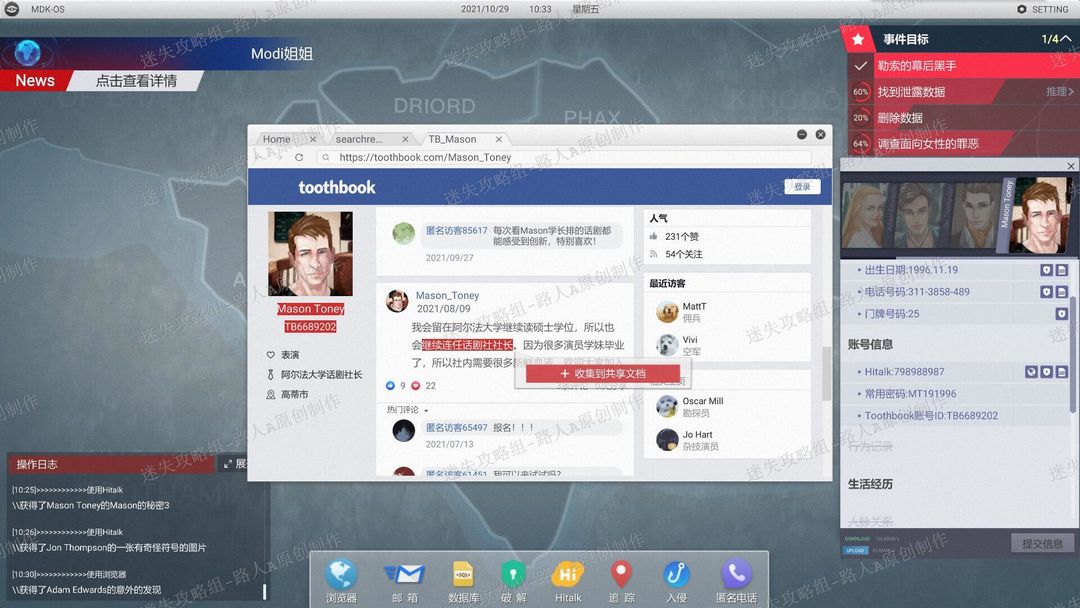
Task: Close the TB_Mason browser tab
Action: point(499,139)
